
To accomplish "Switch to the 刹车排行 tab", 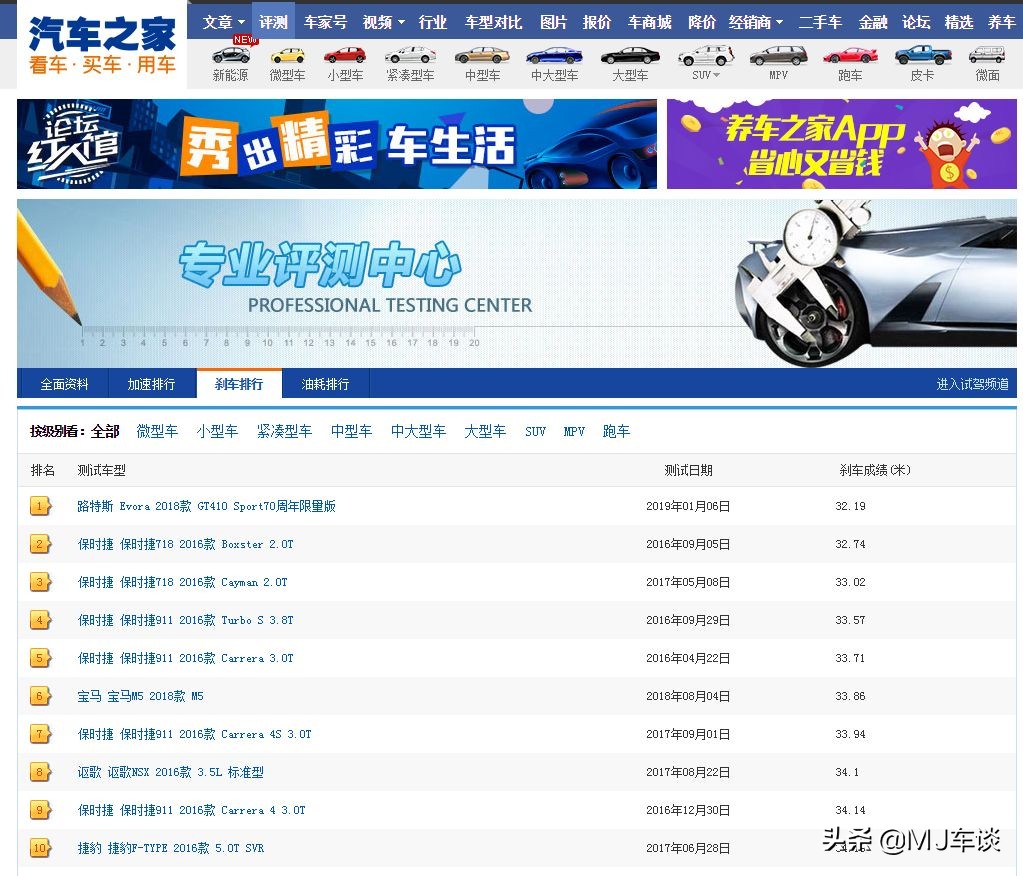I will [x=239, y=384].
